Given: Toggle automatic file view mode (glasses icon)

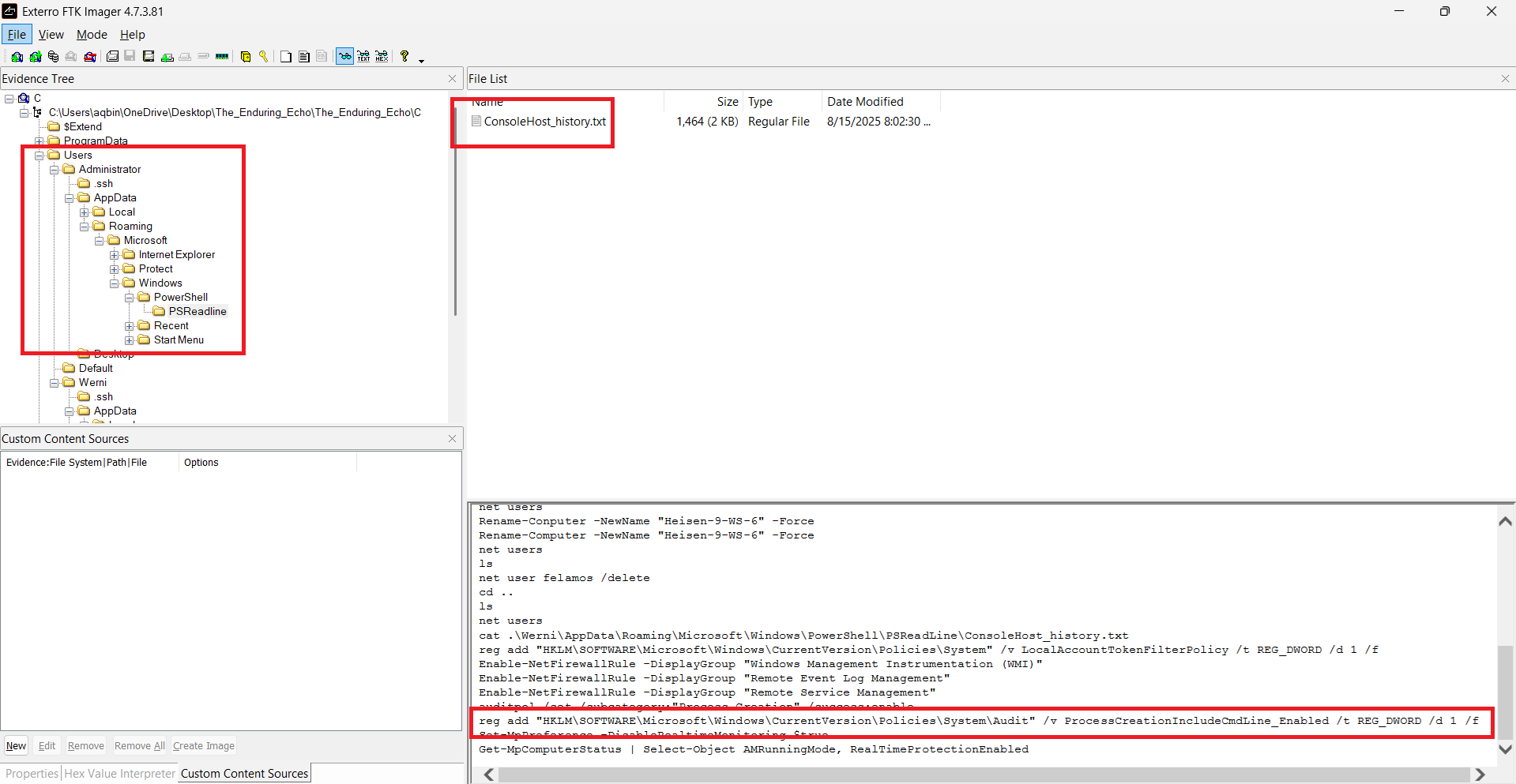Looking at the screenshot, I should tap(344, 57).
